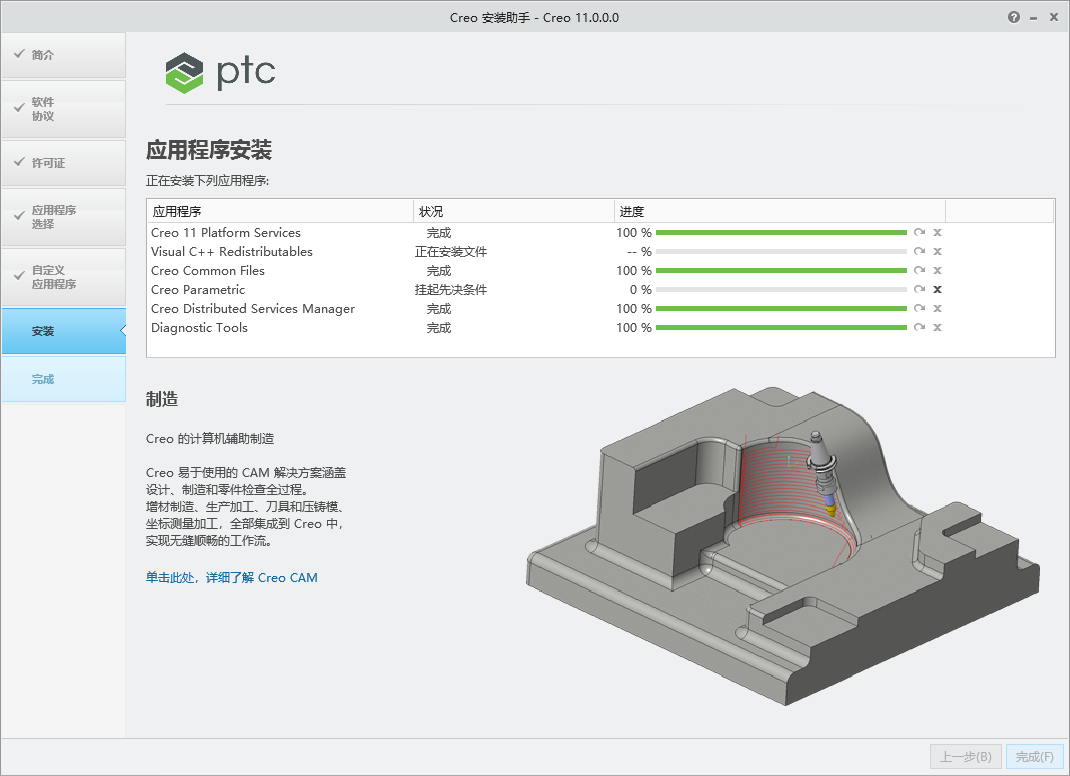Retry the Visual C++ Redistributables installation

pyautogui.click(x=919, y=251)
